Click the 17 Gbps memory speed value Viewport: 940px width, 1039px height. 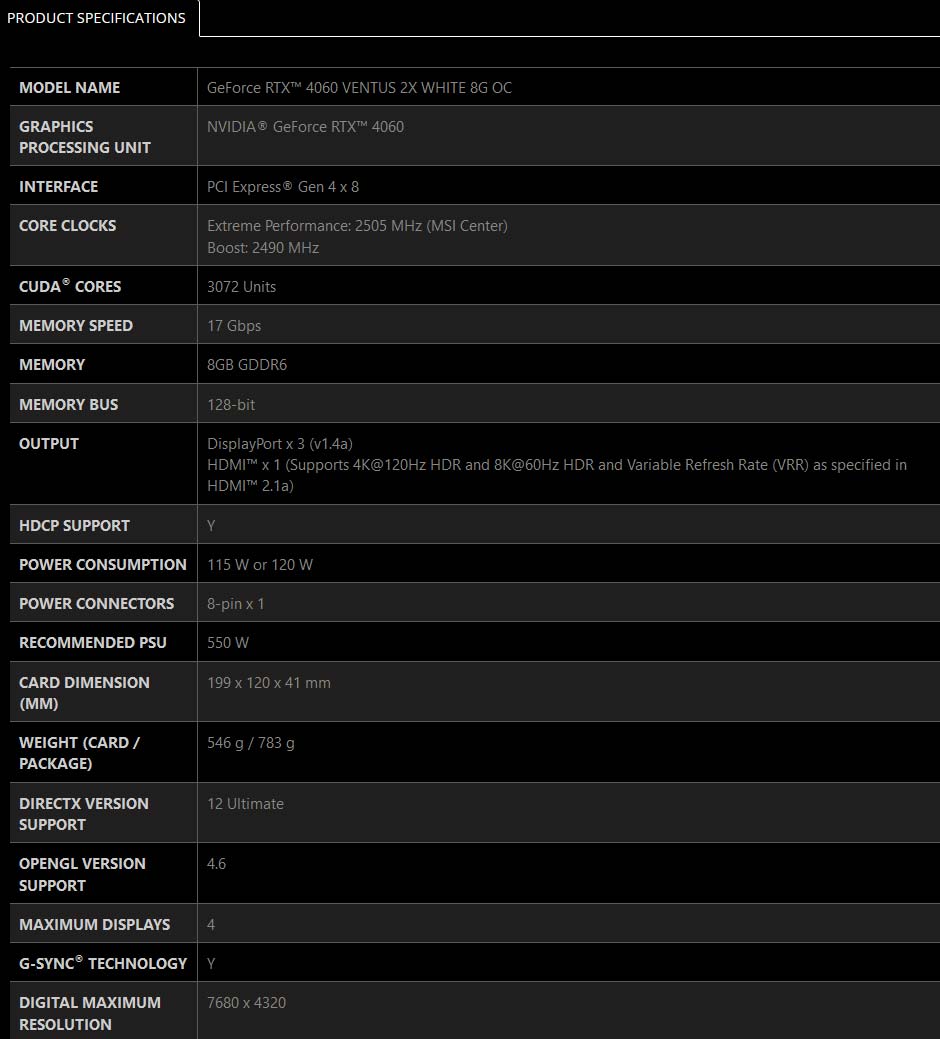pos(234,326)
